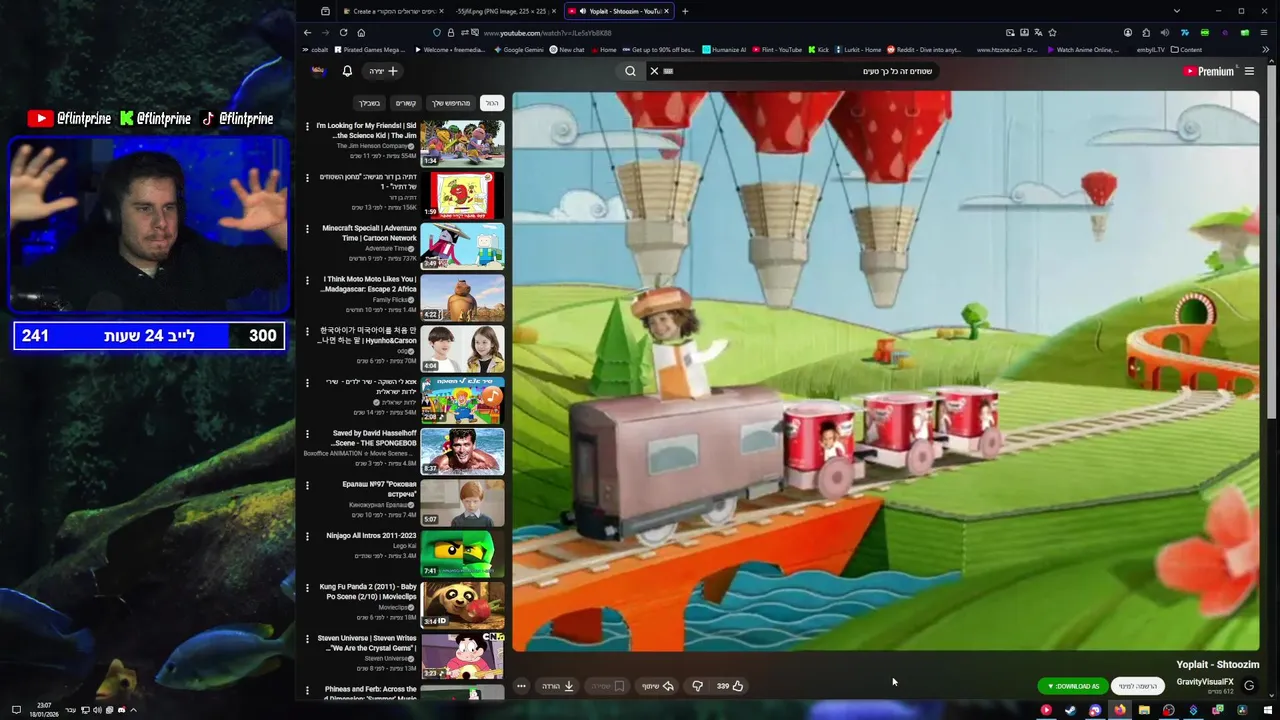This screenshot has width=1280, height=720.
Task: Open the Hyunho&Carson video title
Action: [367, 335]
